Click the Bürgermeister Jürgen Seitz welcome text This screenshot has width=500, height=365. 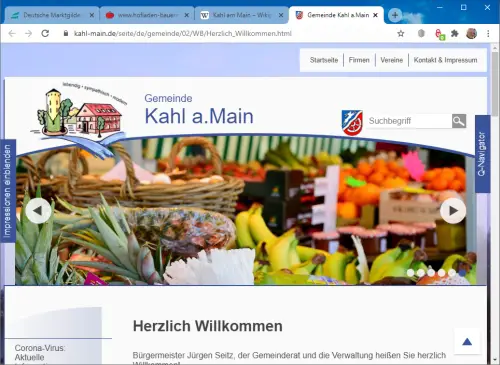[x=289, y=355]
